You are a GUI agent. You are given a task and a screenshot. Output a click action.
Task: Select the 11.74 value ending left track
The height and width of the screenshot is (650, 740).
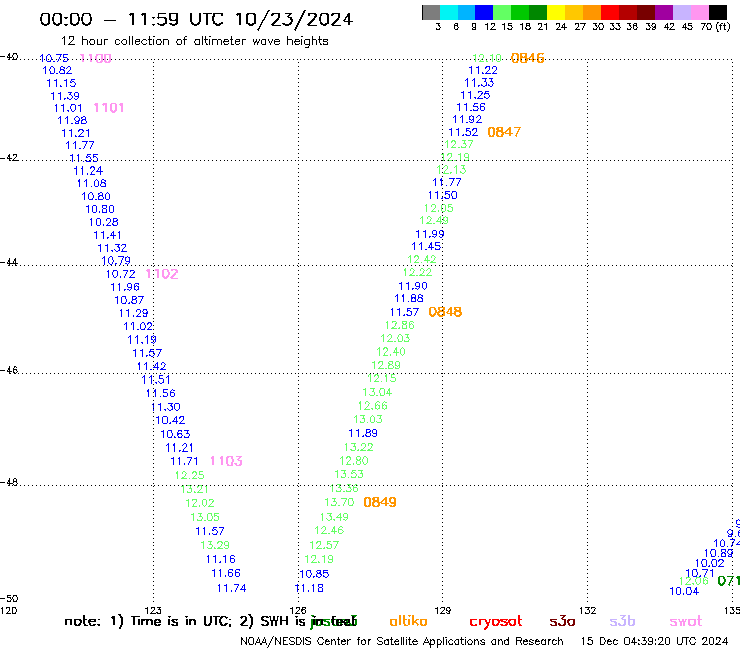[x=232, y=588]
